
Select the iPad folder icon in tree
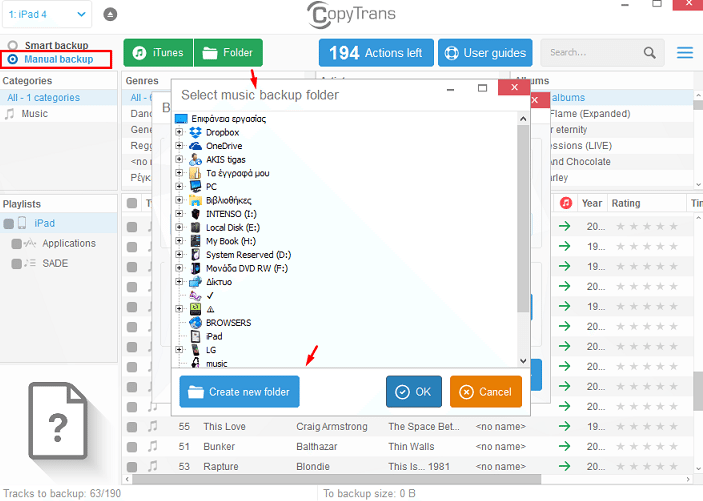(195, 336)
